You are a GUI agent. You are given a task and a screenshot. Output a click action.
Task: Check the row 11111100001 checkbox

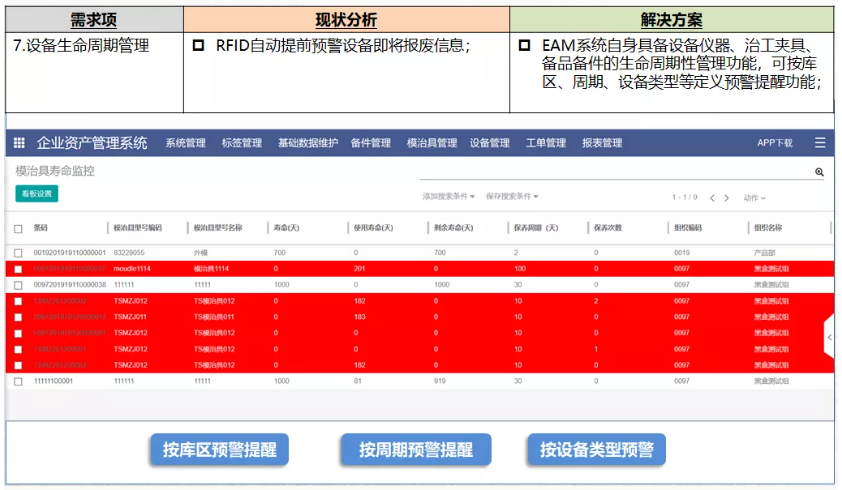click(x=18, y=381)
